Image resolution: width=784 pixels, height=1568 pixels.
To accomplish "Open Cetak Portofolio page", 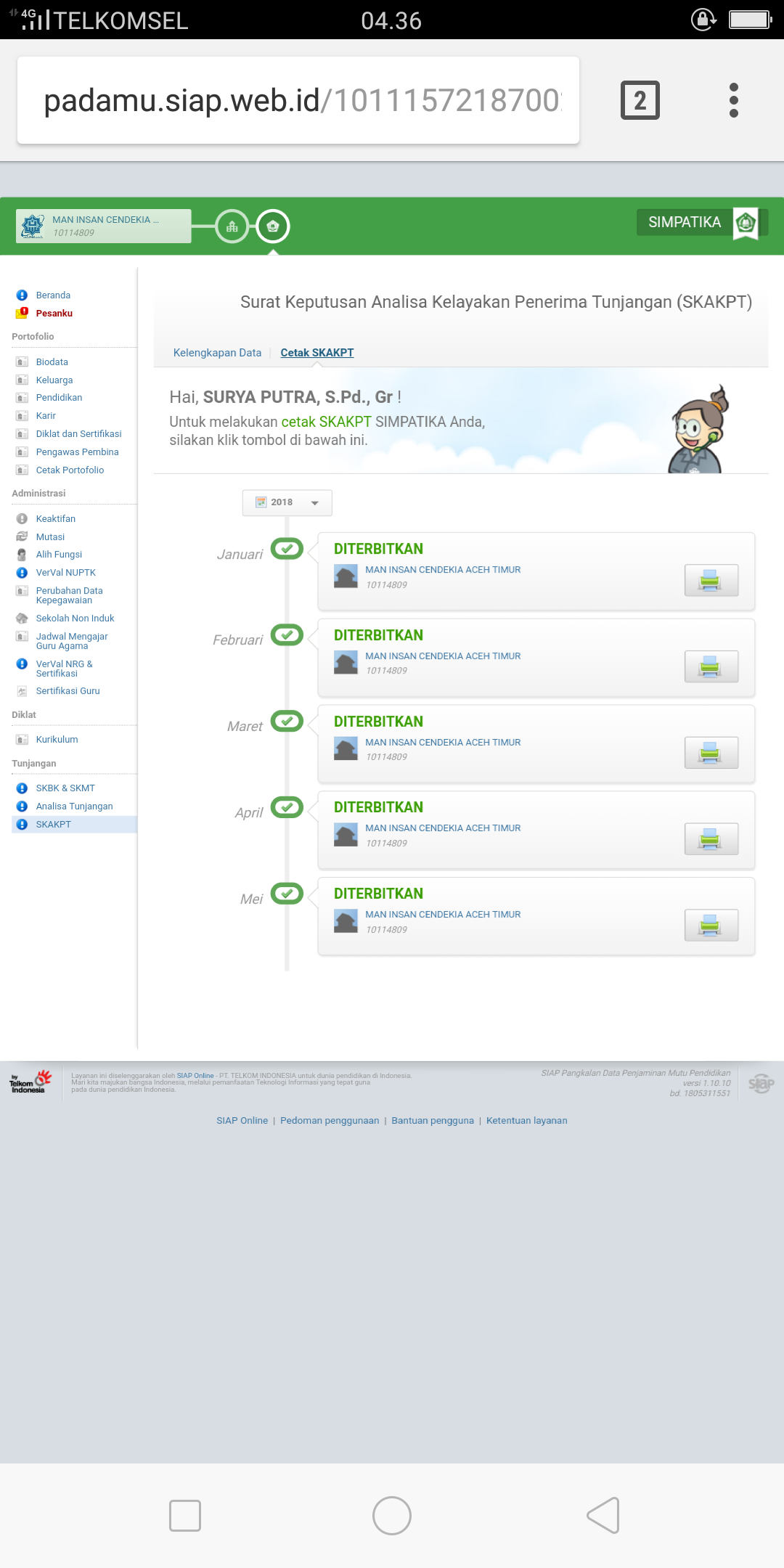I will tap(70, 470).
